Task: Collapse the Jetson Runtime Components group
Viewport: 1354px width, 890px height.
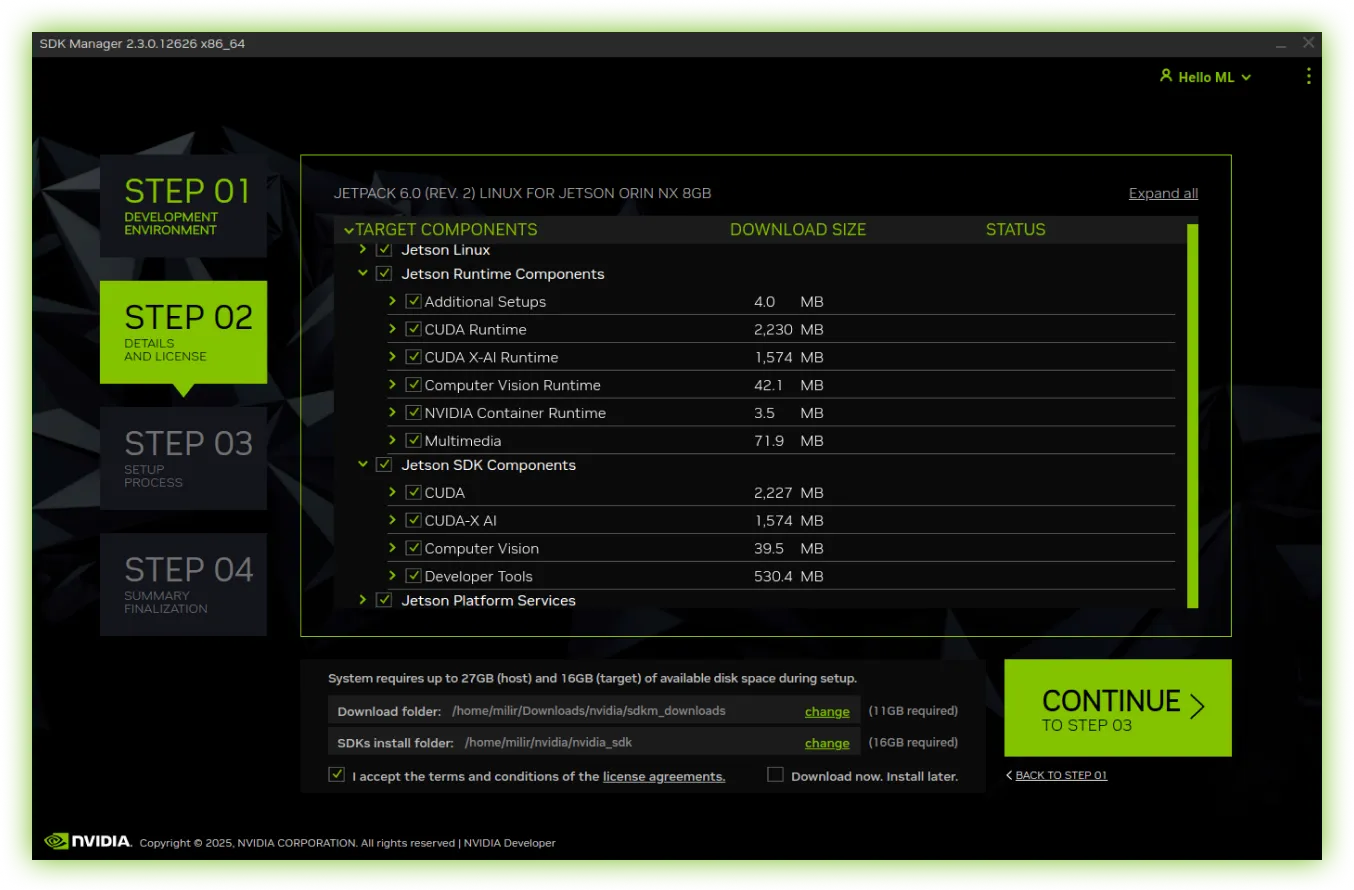Action: 363,273
